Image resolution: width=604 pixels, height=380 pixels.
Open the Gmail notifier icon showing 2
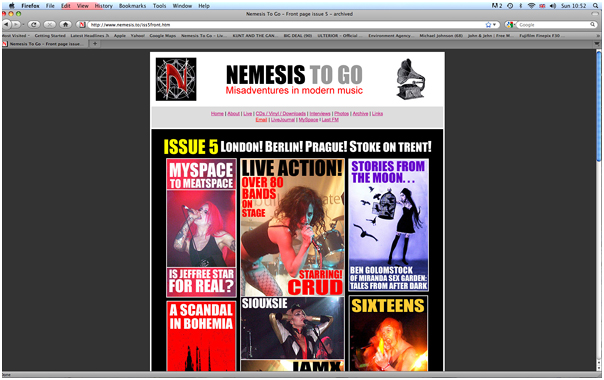tap(497, 5)
